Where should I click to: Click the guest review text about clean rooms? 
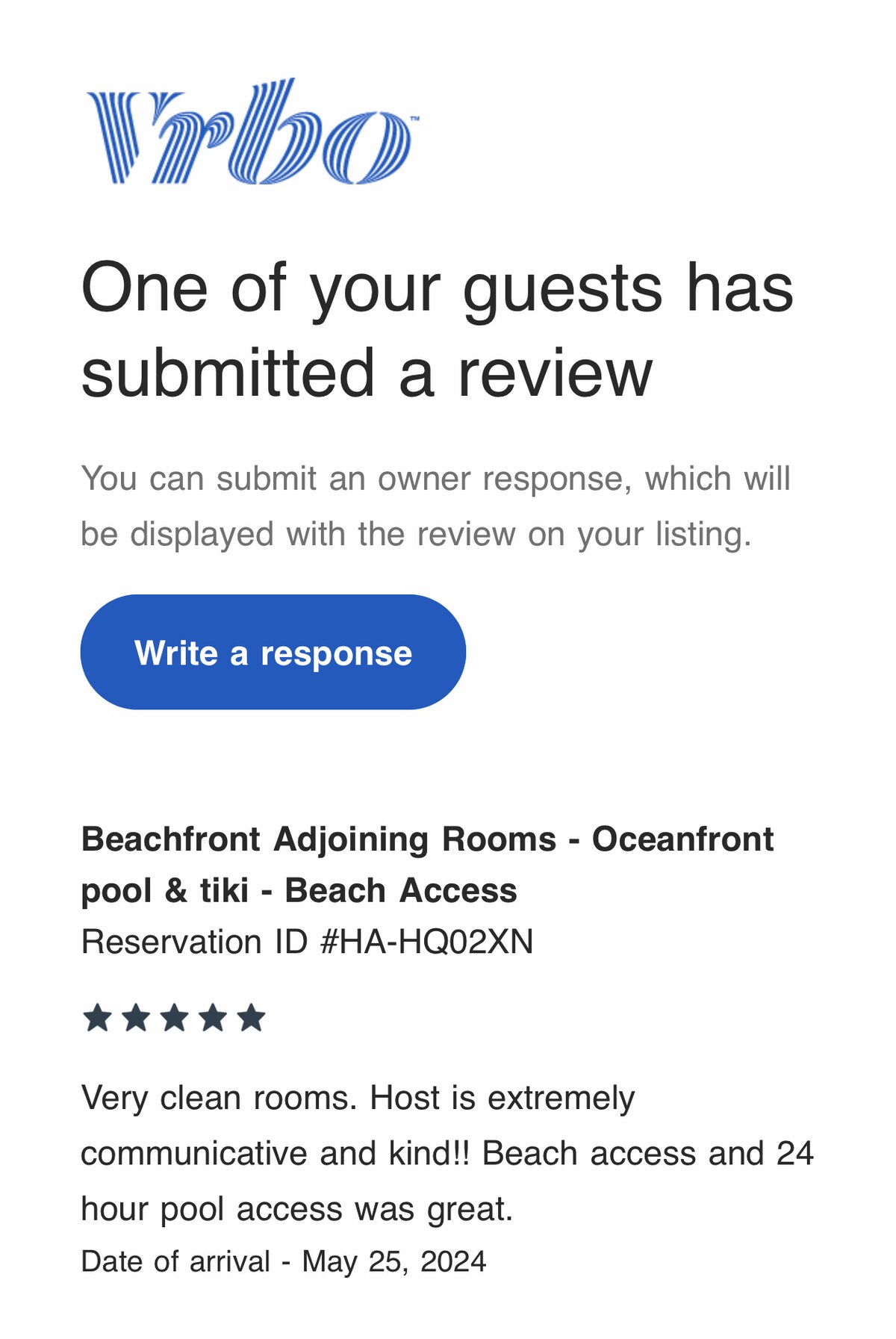447,1154
